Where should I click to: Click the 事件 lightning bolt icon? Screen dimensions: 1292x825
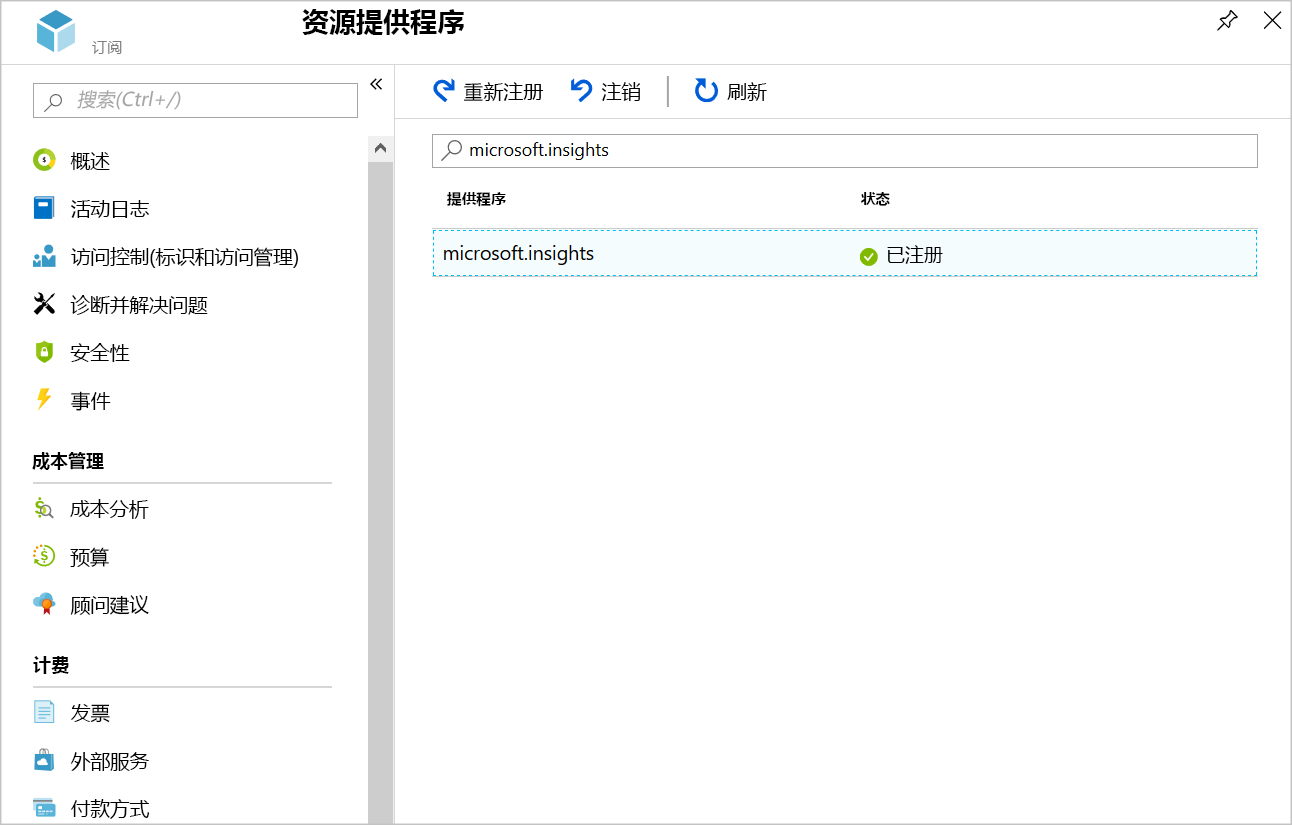tap(44, 400)
